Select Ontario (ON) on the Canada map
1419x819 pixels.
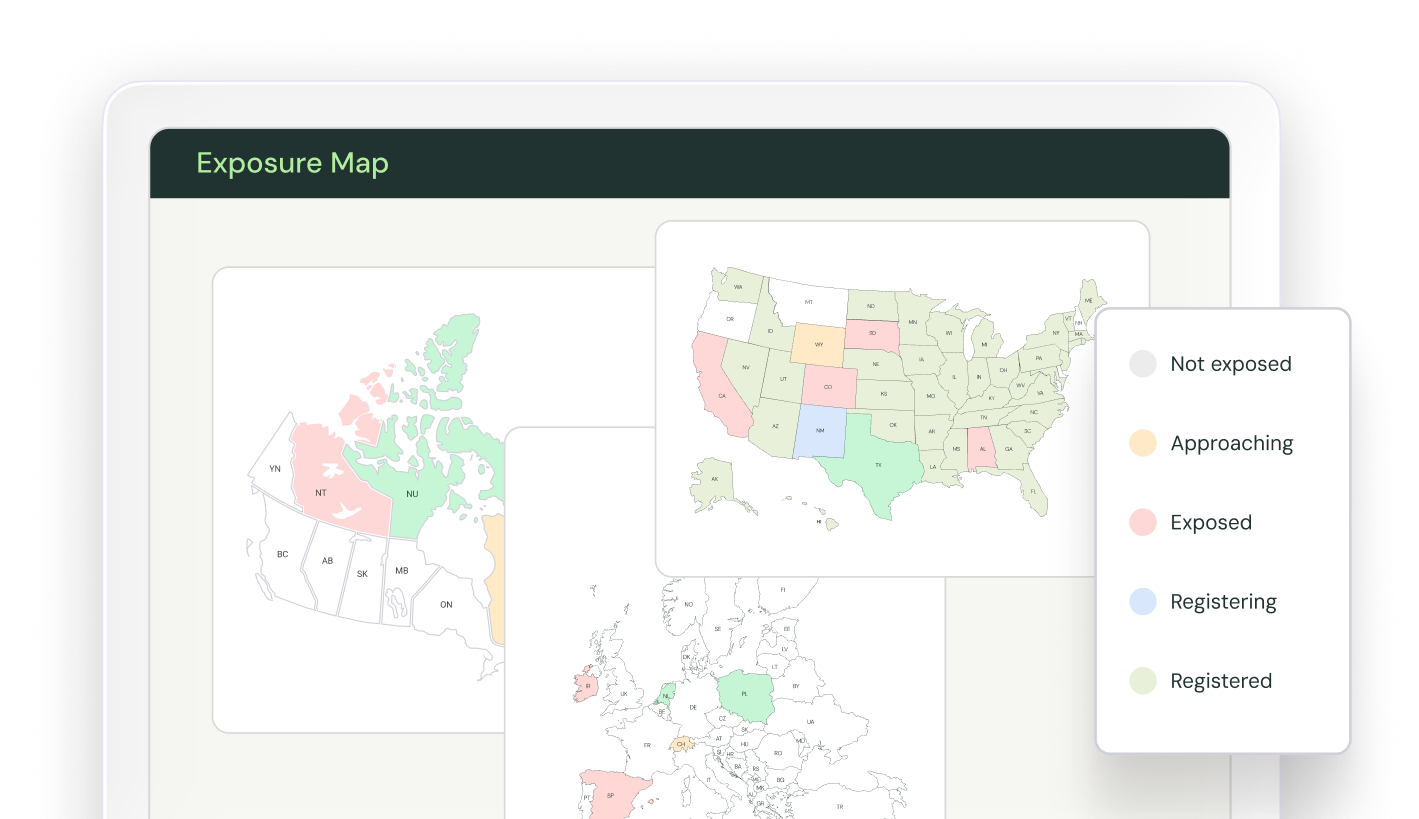(446, 604)
